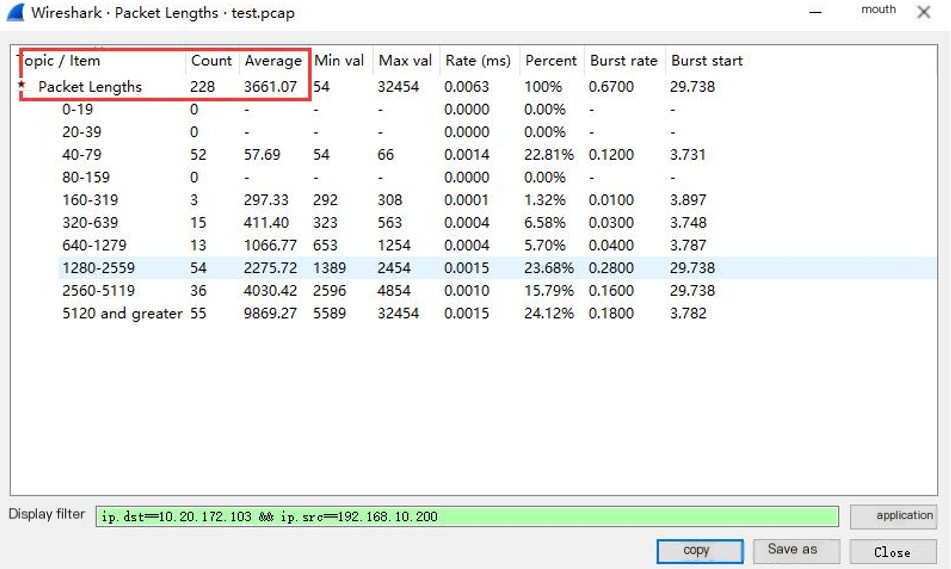Click percent 23.68% cell

(x=549, y=268)
